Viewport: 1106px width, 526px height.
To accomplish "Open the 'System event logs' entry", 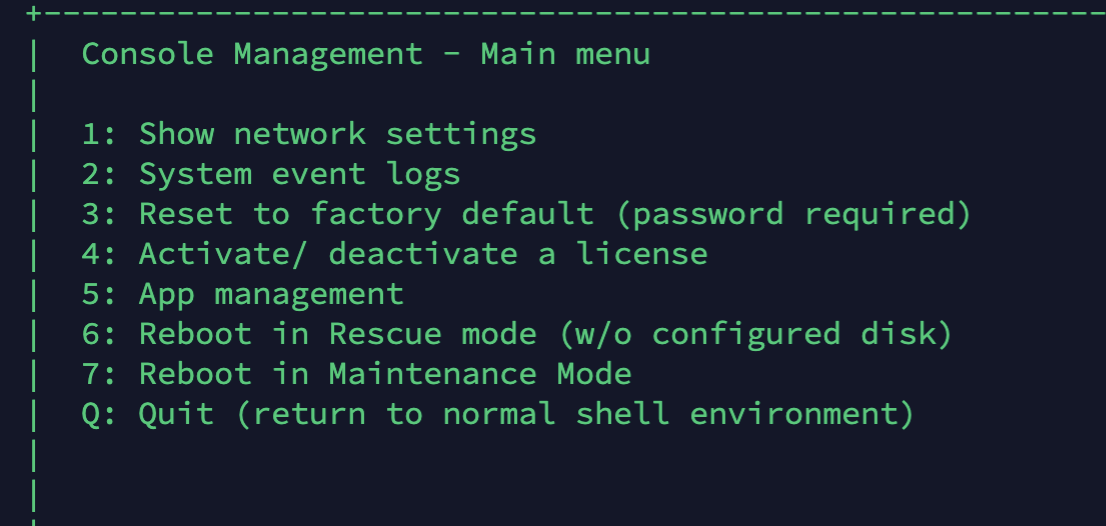I will pos(299,174).
